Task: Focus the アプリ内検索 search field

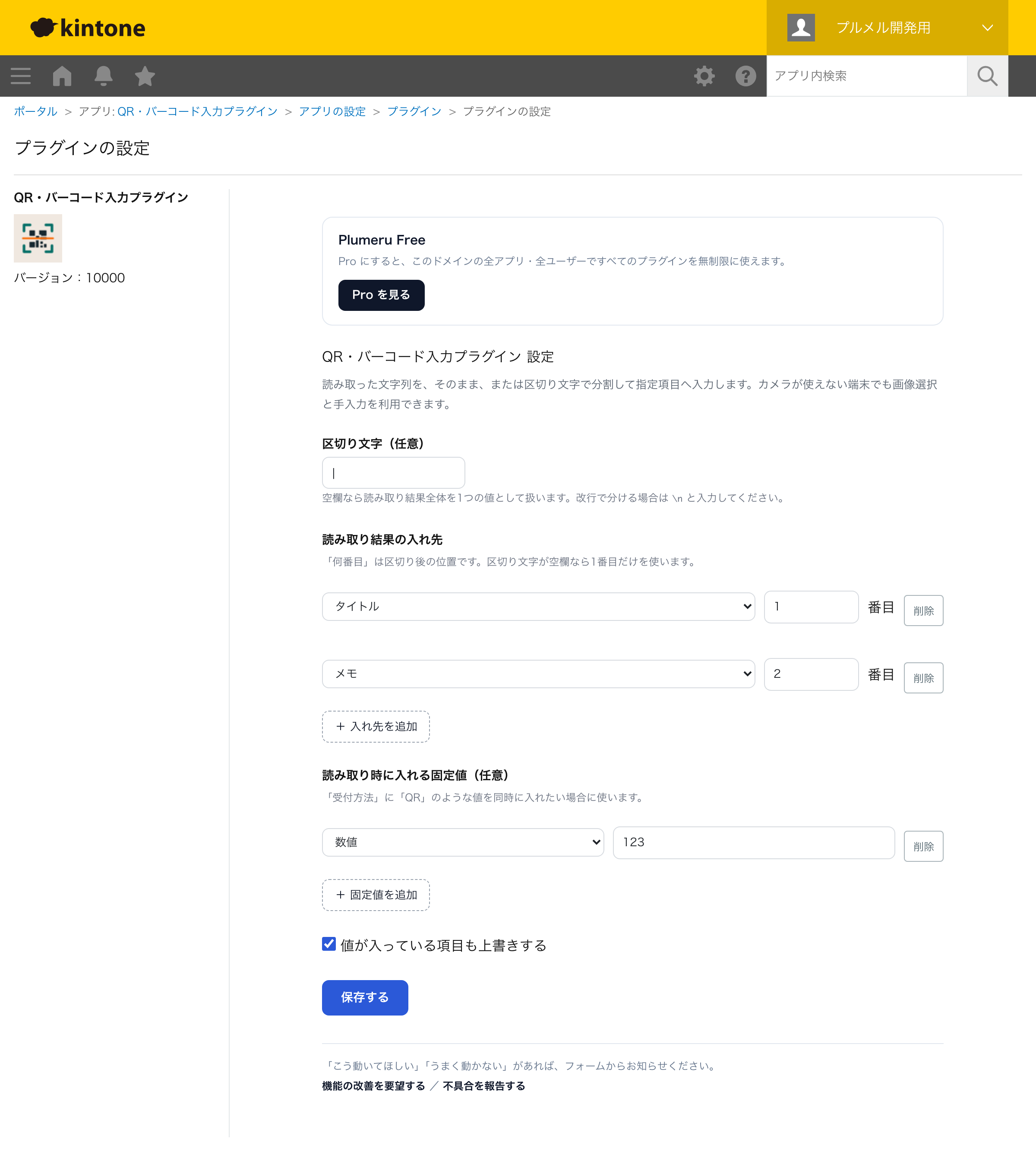Action: pos(866,76)
